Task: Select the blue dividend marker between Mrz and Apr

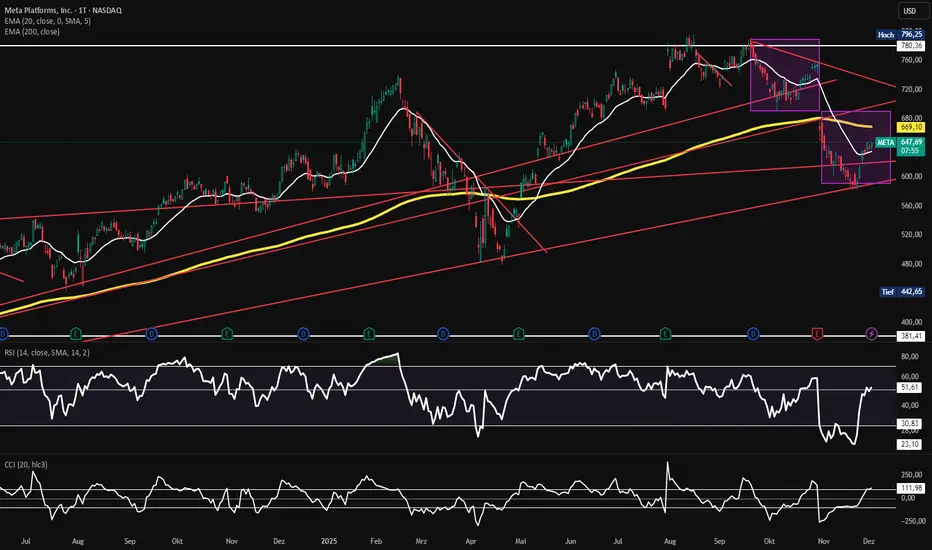Action: (x=443, y=334)
